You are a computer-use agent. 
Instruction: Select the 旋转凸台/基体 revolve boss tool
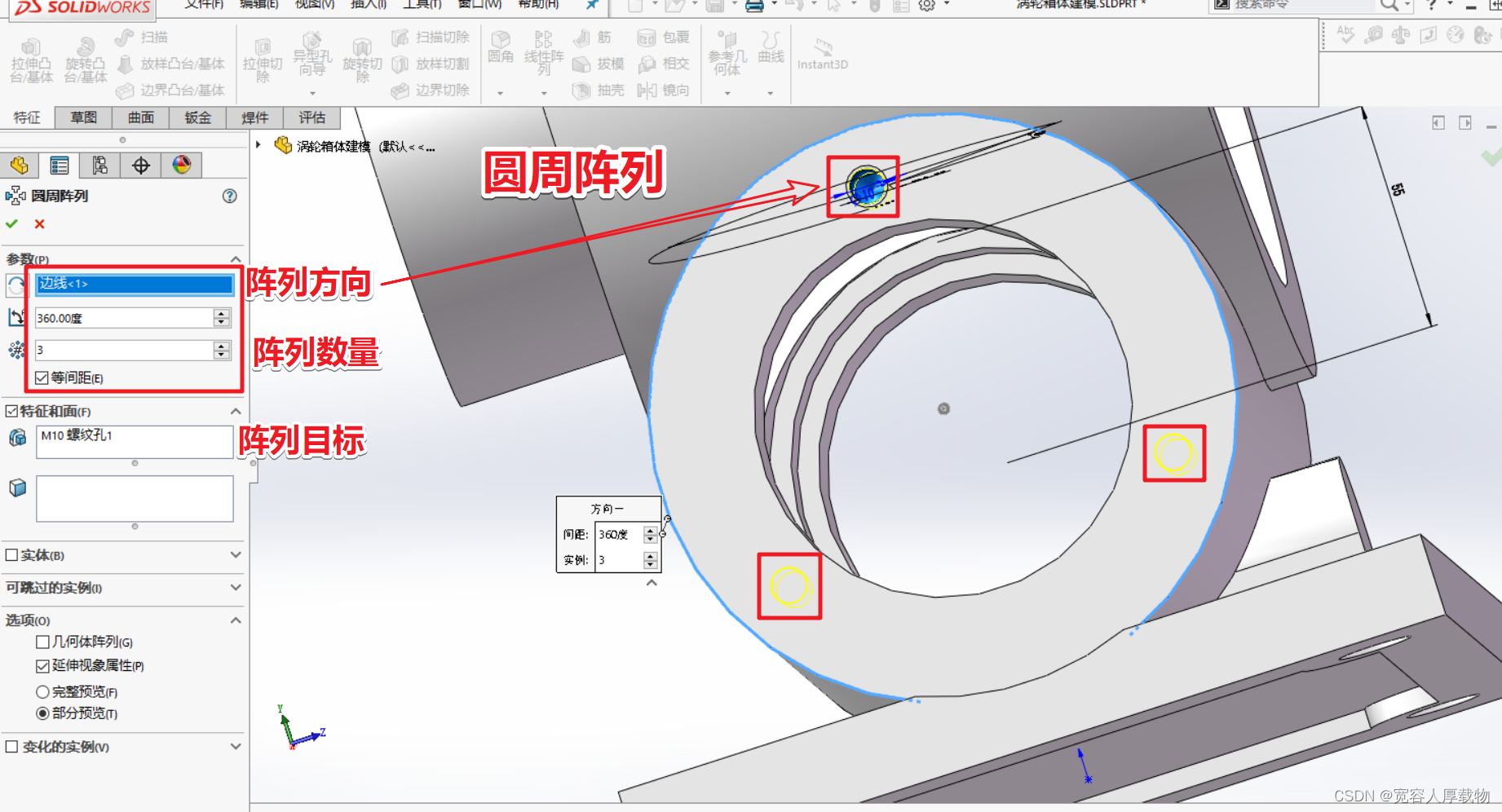(x=85, y=60)
